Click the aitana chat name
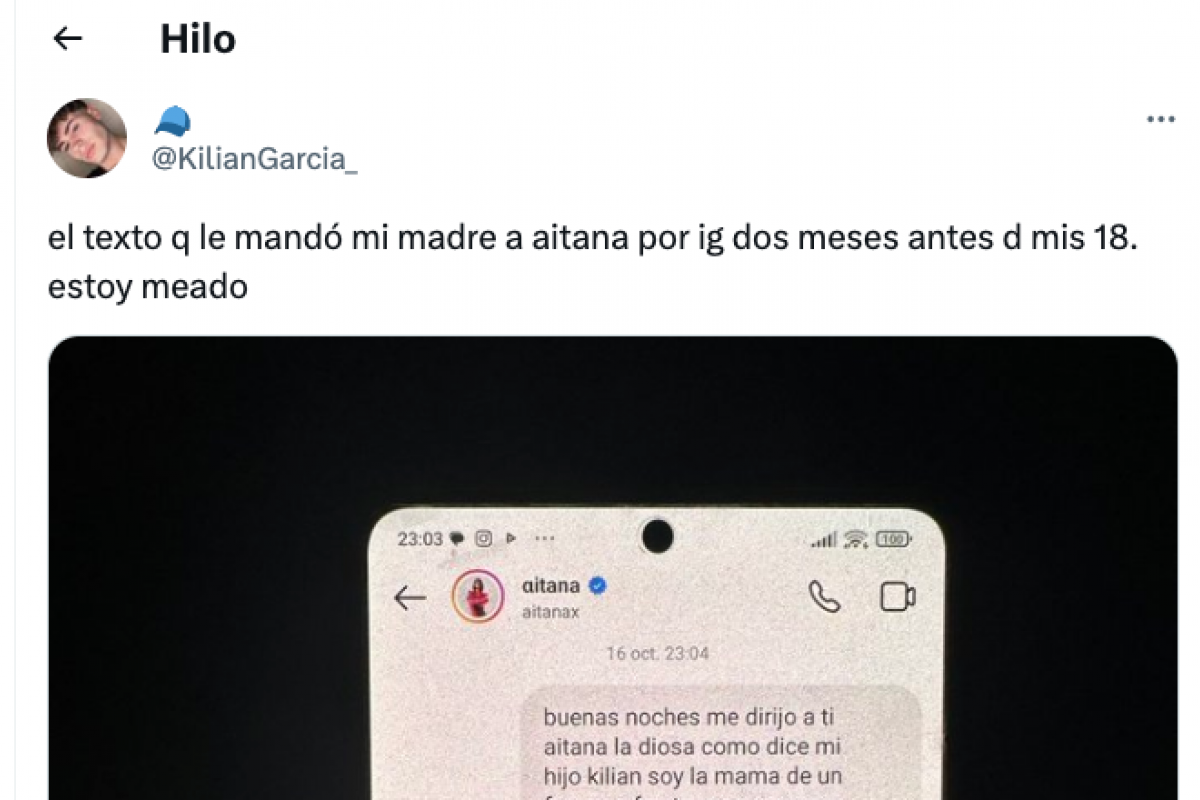This screenshot has width=1200, height=800. pyautogui.click(x=551, y=585)
